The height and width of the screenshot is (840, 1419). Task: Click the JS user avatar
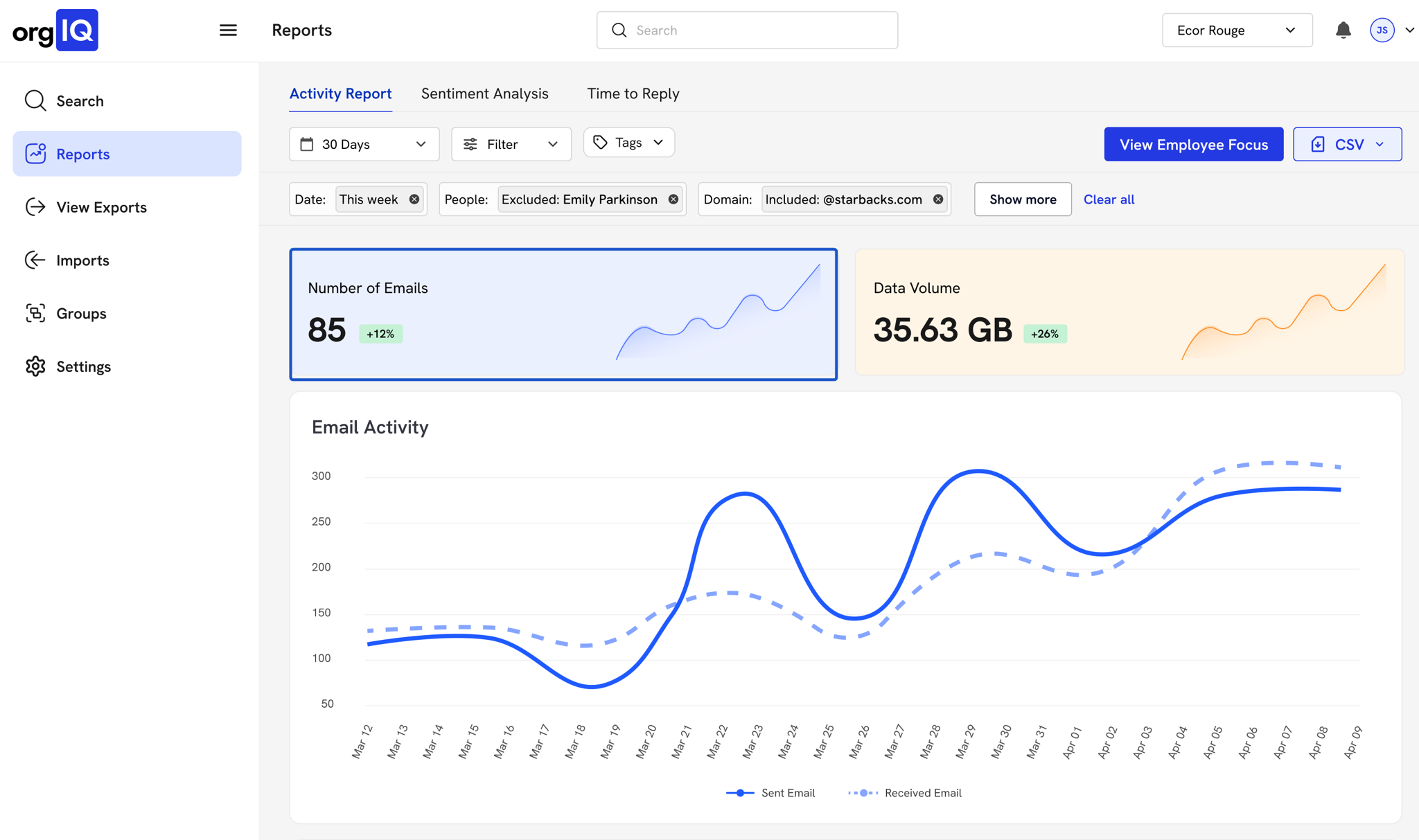pyautogui.click(x=1382, y=30)
